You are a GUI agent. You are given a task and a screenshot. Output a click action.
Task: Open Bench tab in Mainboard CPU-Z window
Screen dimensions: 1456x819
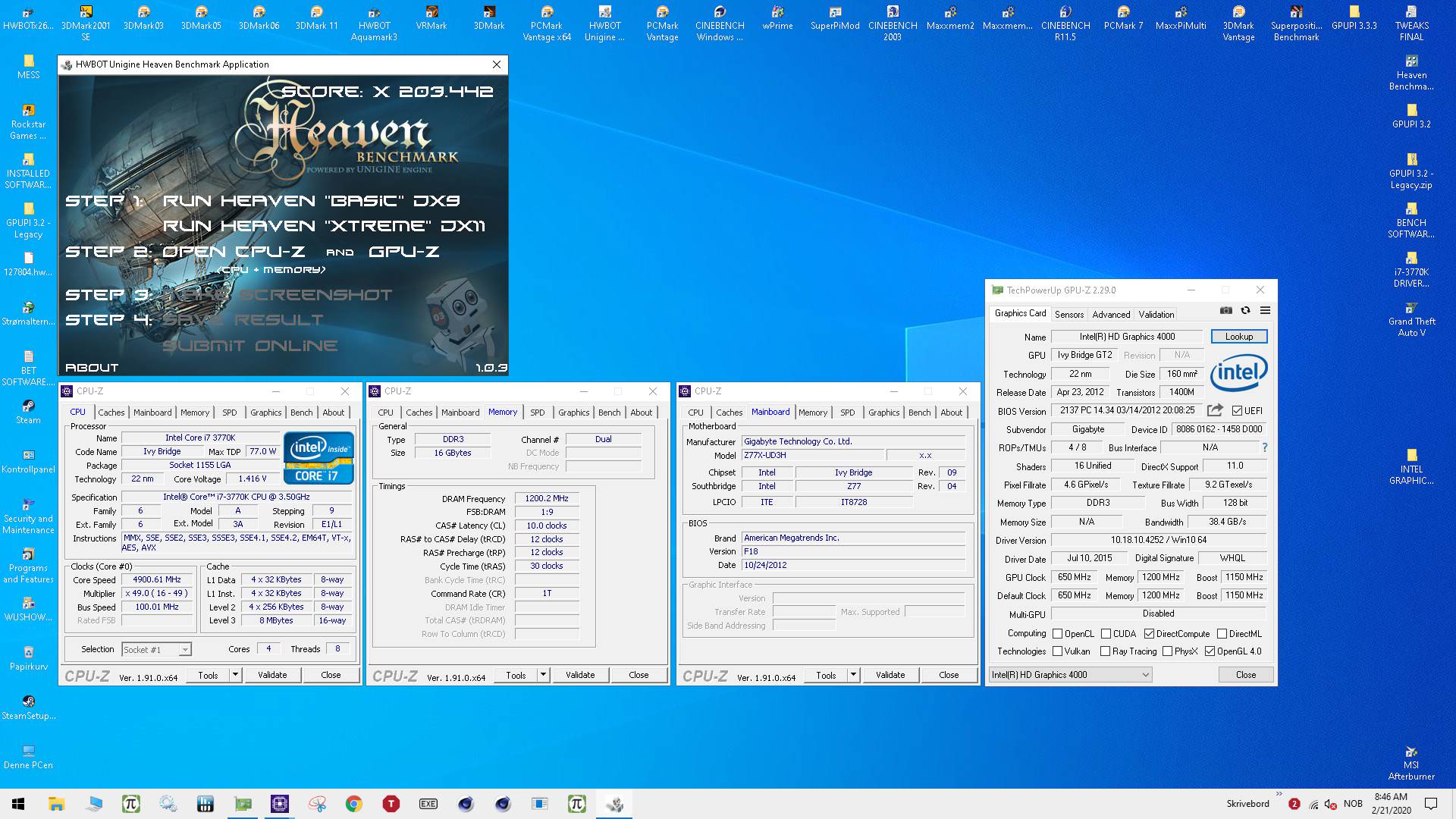pos(919,413)
